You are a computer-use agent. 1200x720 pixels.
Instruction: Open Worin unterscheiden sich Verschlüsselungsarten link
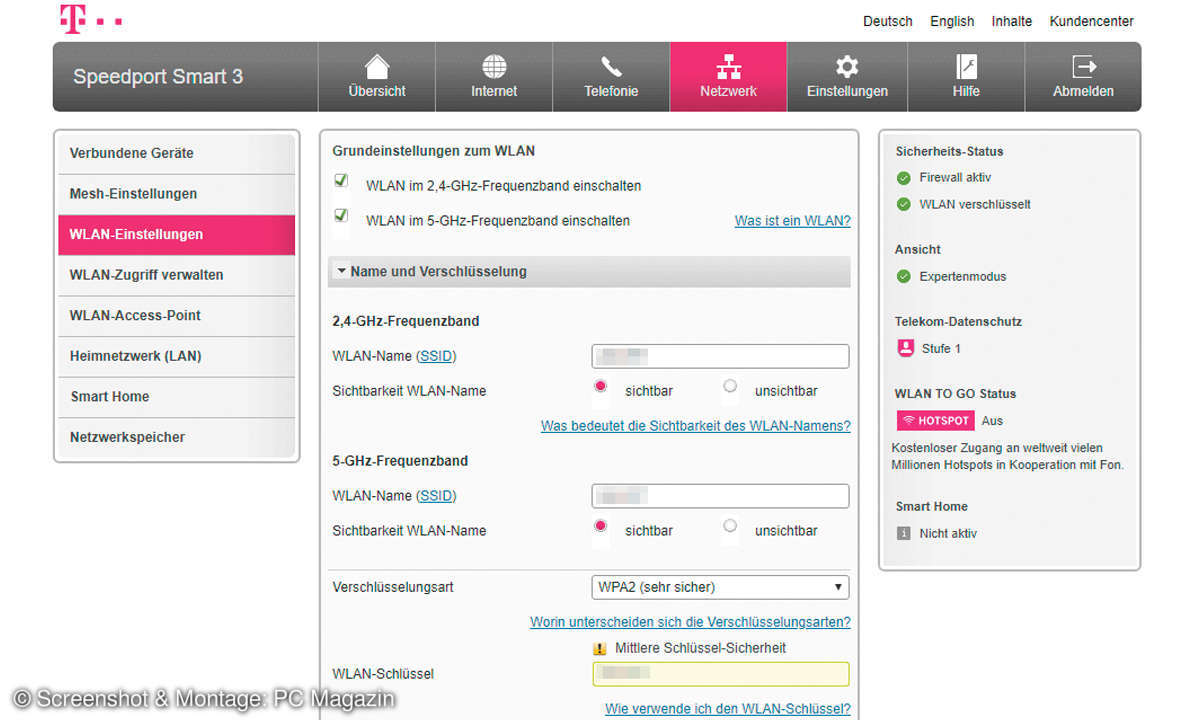[x=690, y=622]
